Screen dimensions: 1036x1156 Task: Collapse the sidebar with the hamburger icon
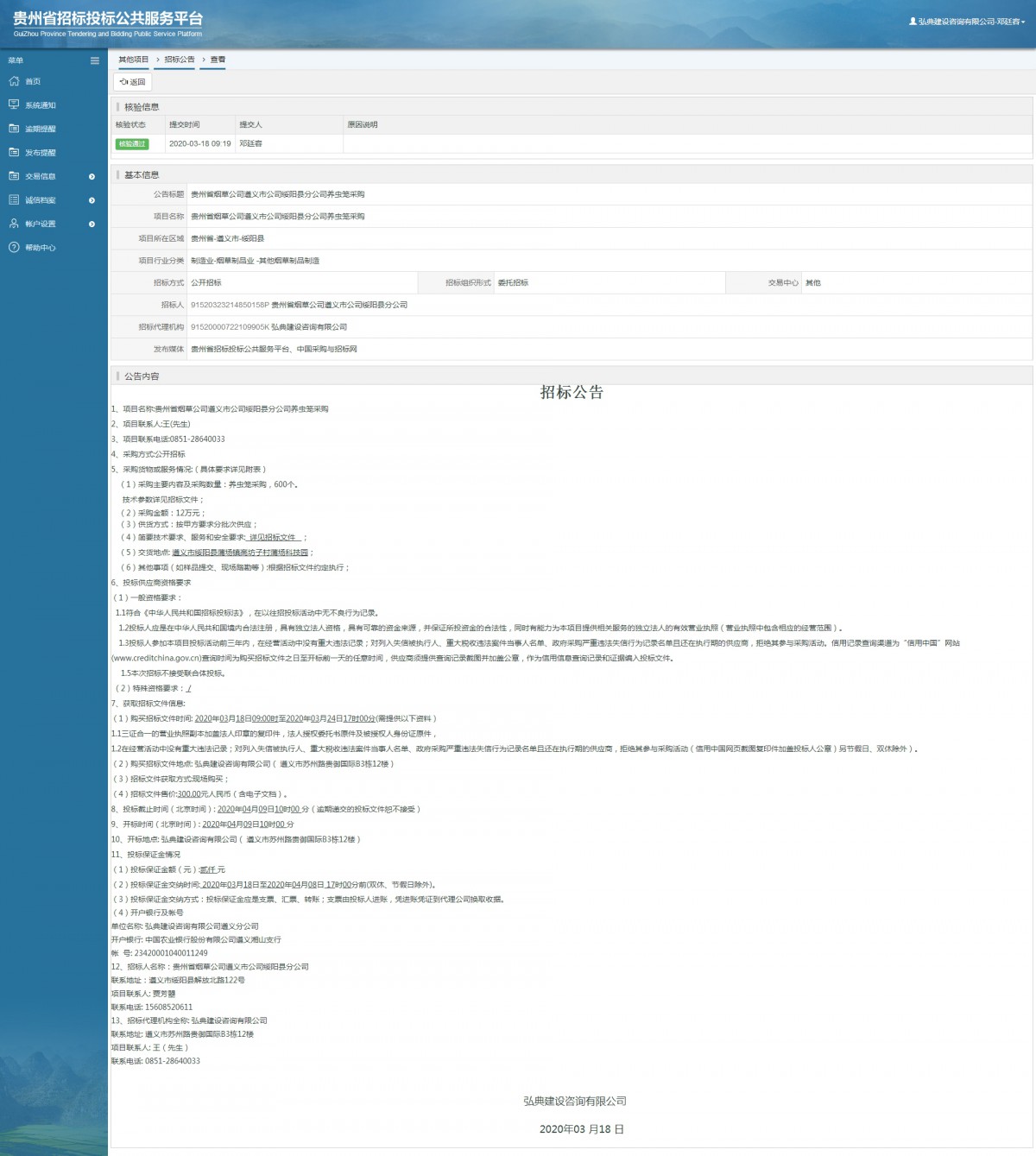click(x=95, y=60)
